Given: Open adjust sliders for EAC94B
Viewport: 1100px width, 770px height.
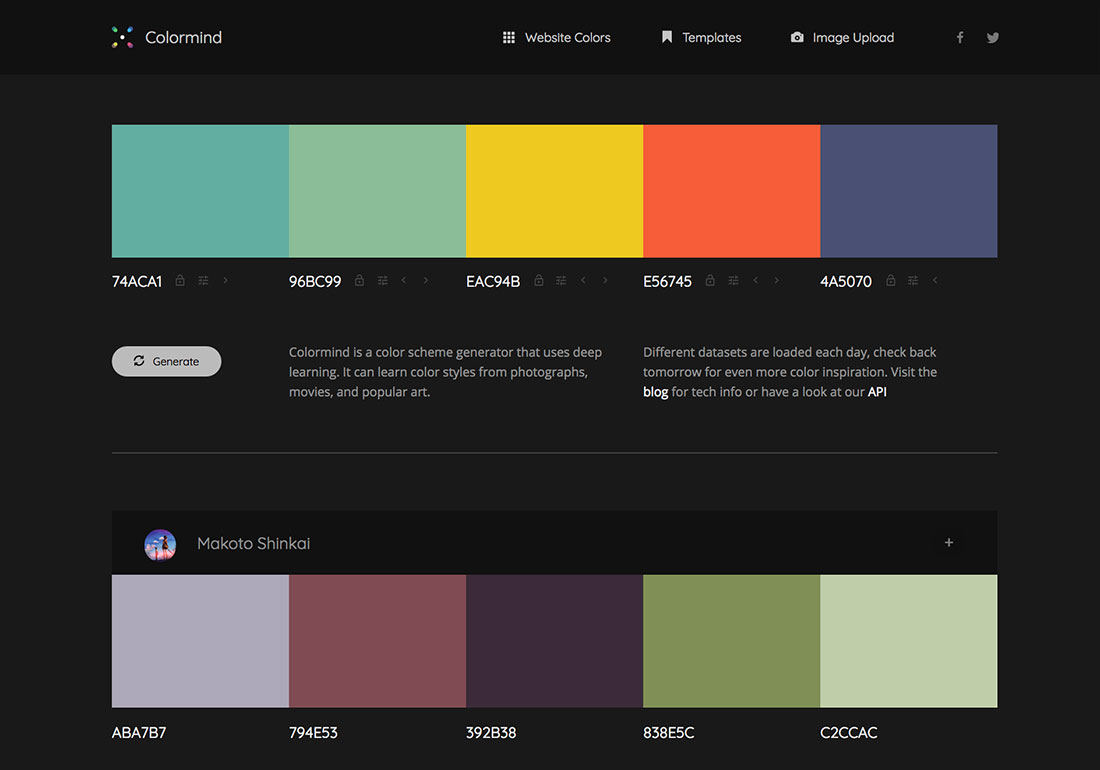Looking at the screenshot, I should 561,281.
